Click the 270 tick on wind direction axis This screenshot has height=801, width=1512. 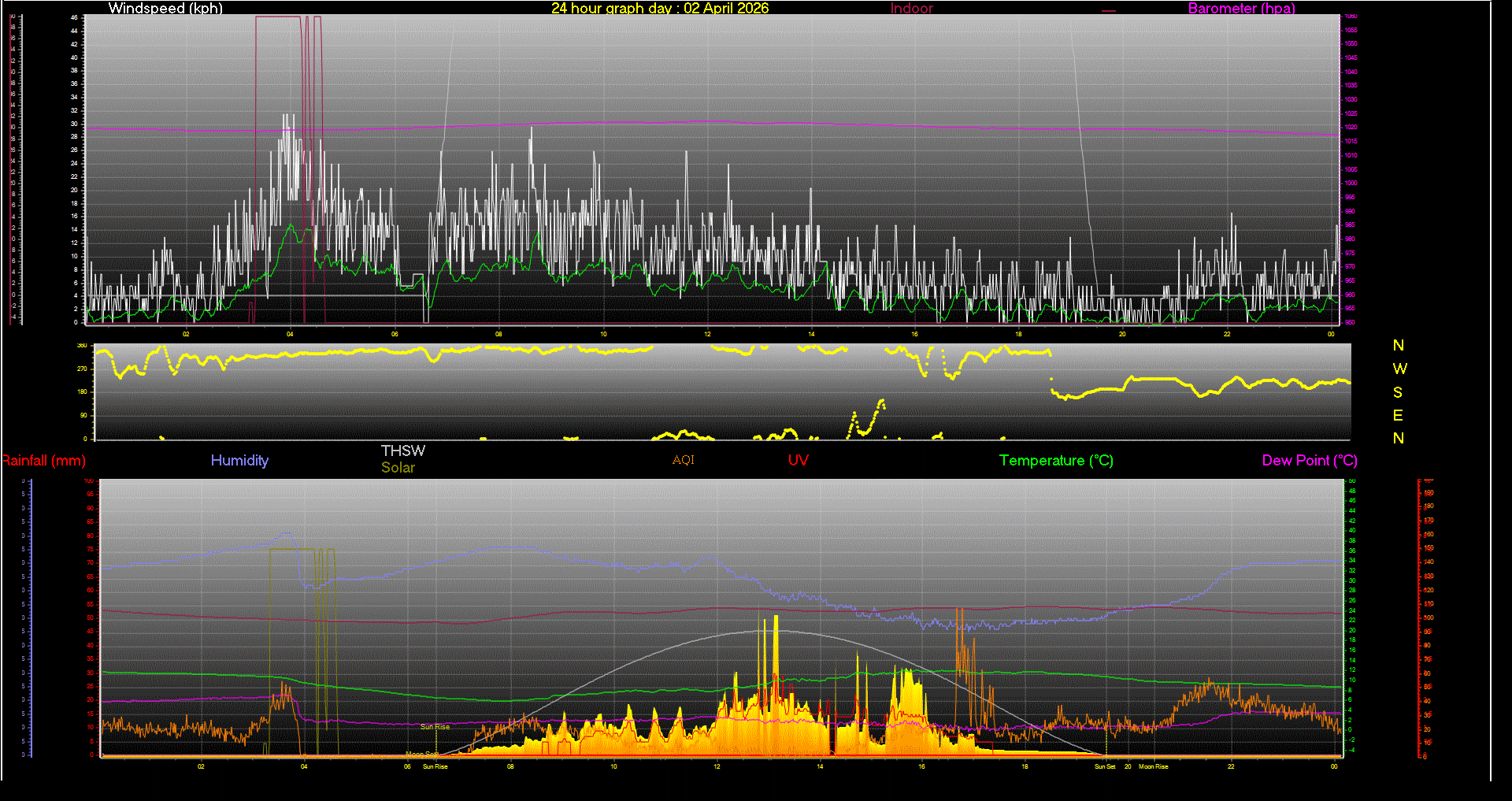pyautogui.click(x=82, y=369)
